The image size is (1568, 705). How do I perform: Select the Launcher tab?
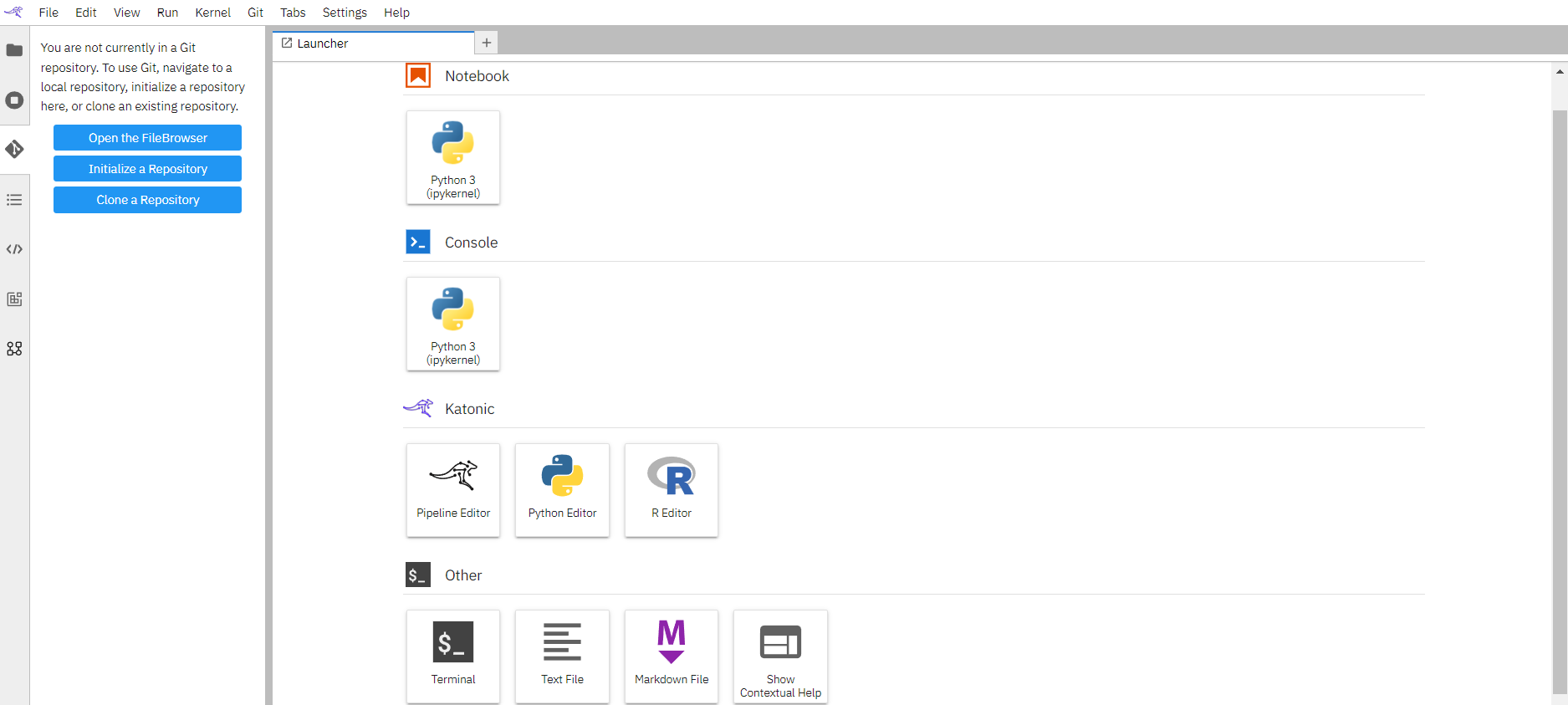[374, 43]
